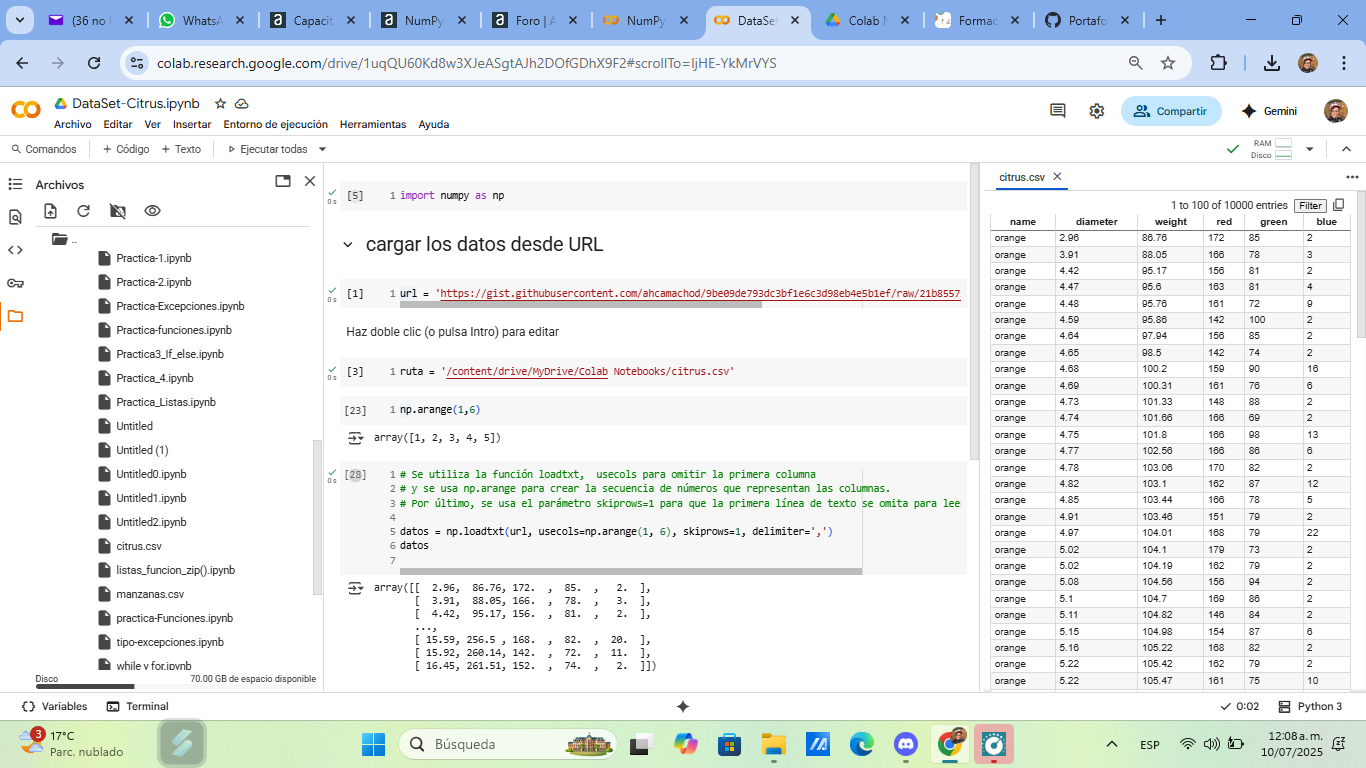Open the code snippets sidebar icon
The height and width of the screenshot is (768, 1366).
pos(15,250)
